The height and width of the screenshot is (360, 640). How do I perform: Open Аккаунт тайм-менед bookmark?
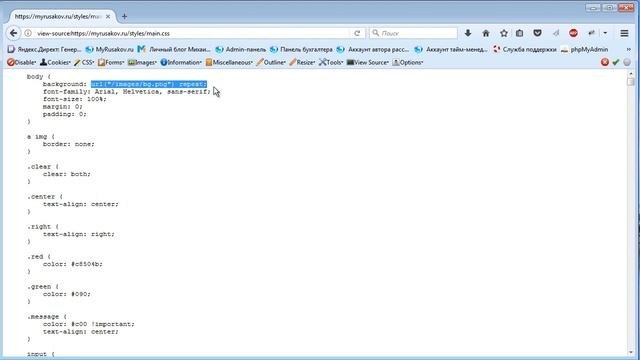[451, 49]
